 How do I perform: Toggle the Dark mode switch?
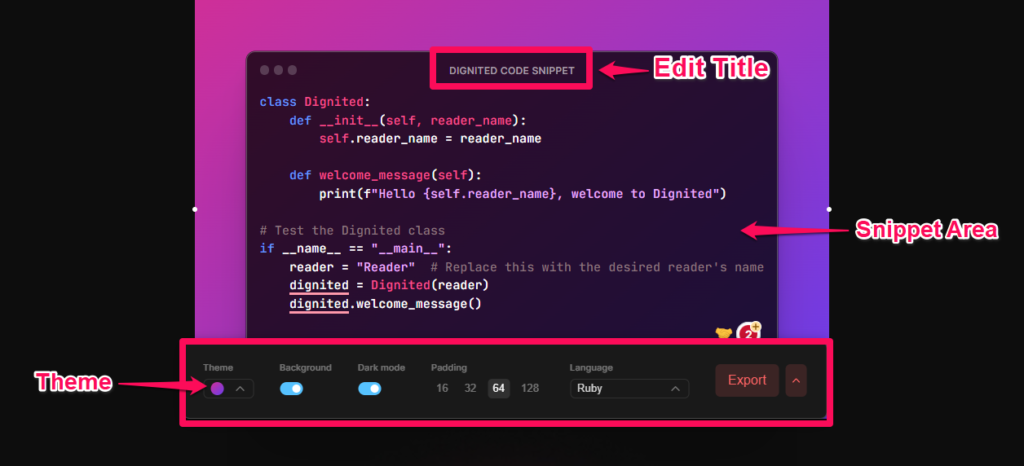click(x=370, y=388)
